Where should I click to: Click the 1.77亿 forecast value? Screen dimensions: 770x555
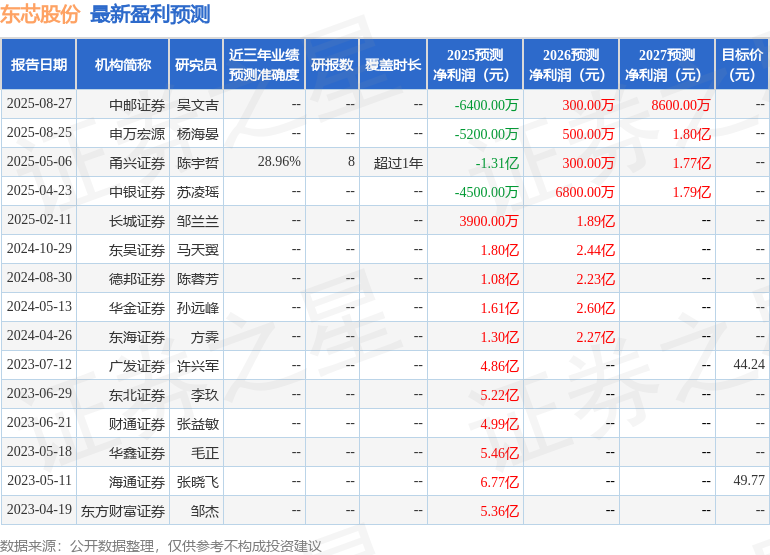tap(691, 163)
